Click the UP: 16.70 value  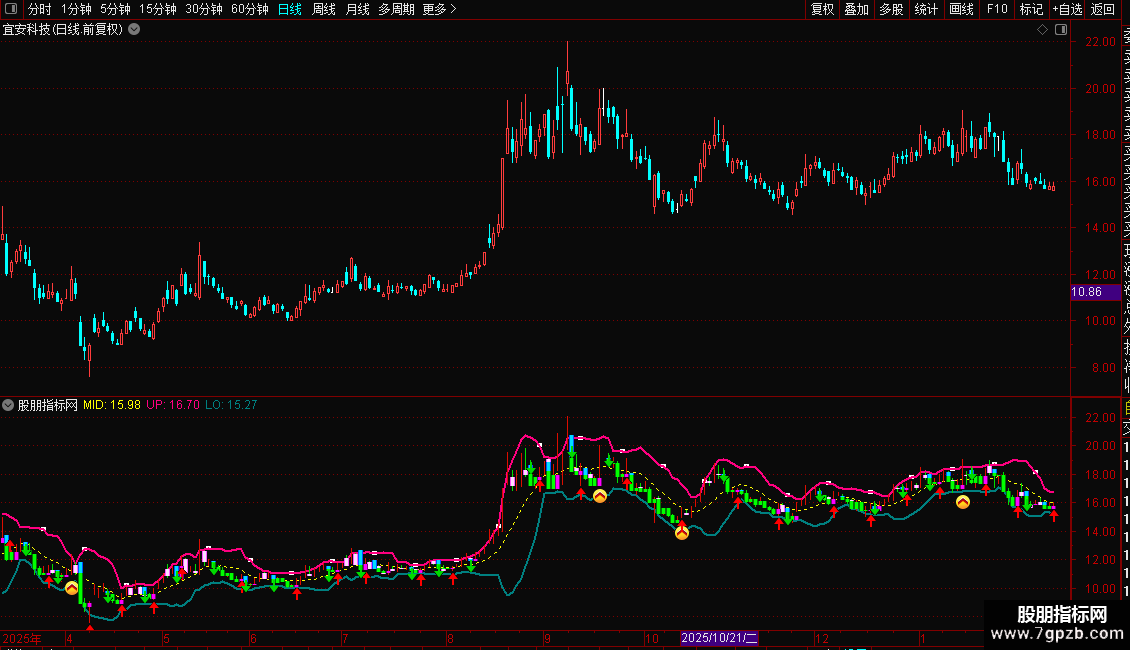coord(173,405)
